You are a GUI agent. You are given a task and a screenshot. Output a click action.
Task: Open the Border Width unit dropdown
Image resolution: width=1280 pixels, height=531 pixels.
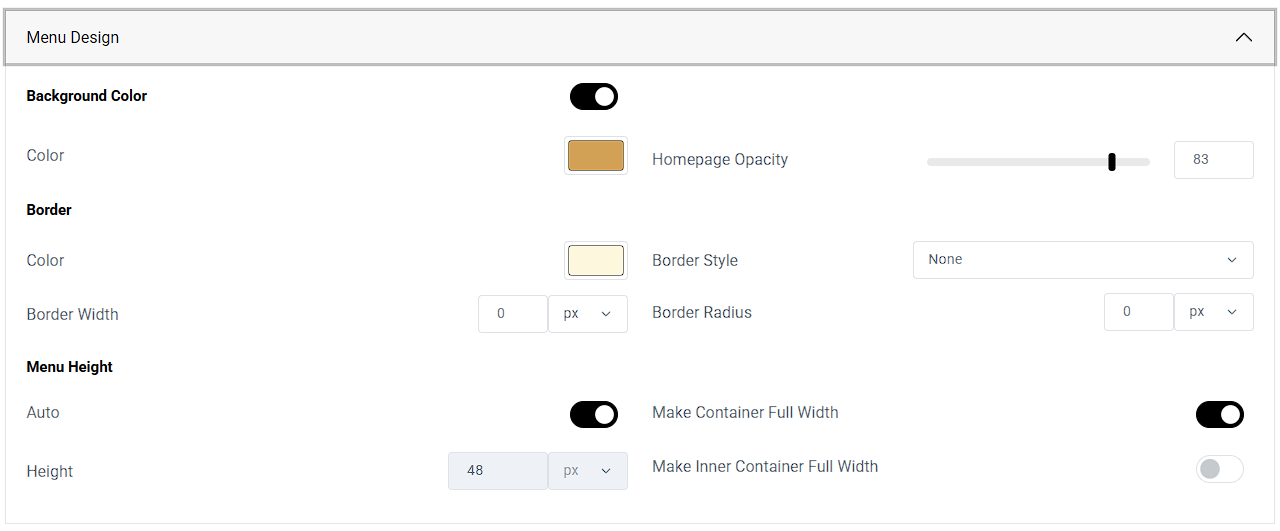(x=588, y=314)
